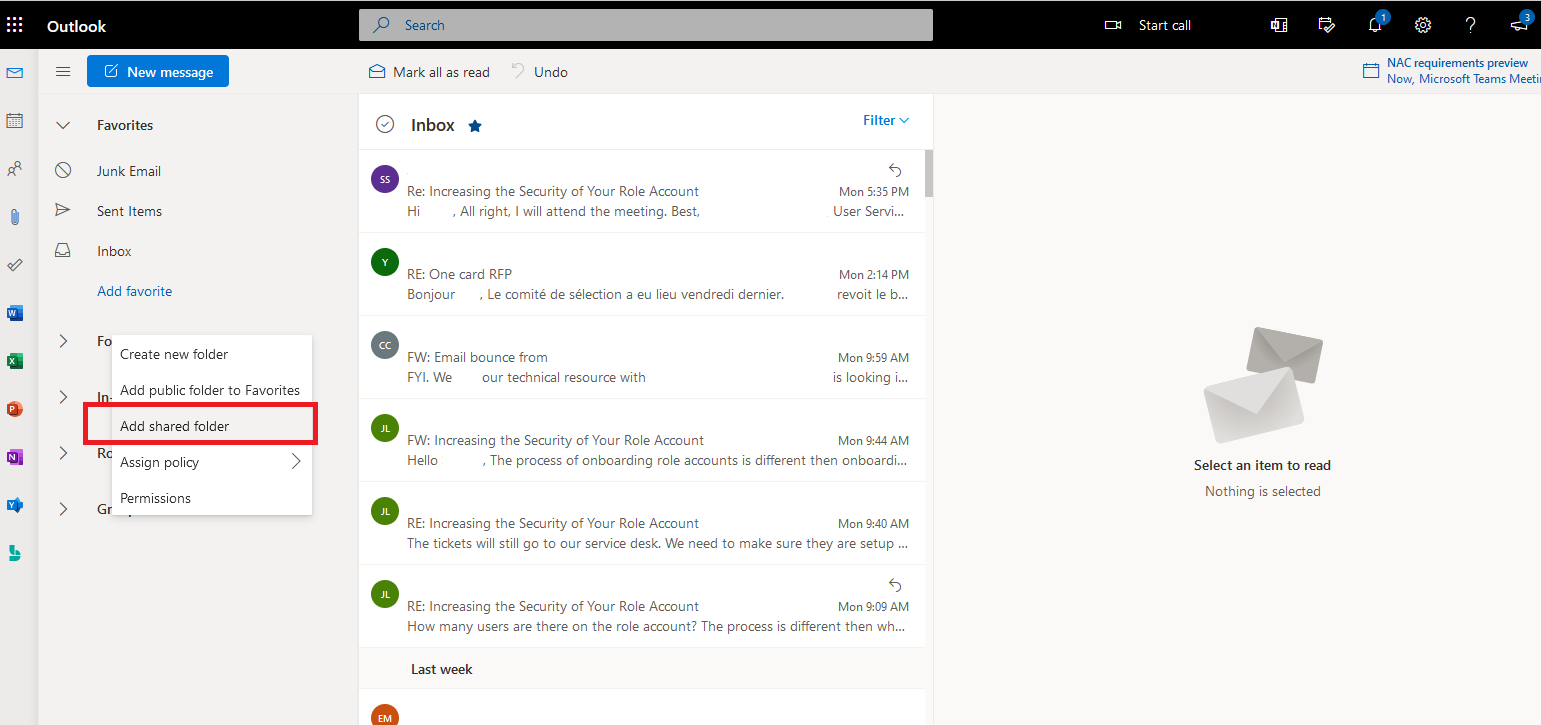Expand the Folders section chevron
The height and width of the screenshot is (725, 1541).
click(63, 341)
